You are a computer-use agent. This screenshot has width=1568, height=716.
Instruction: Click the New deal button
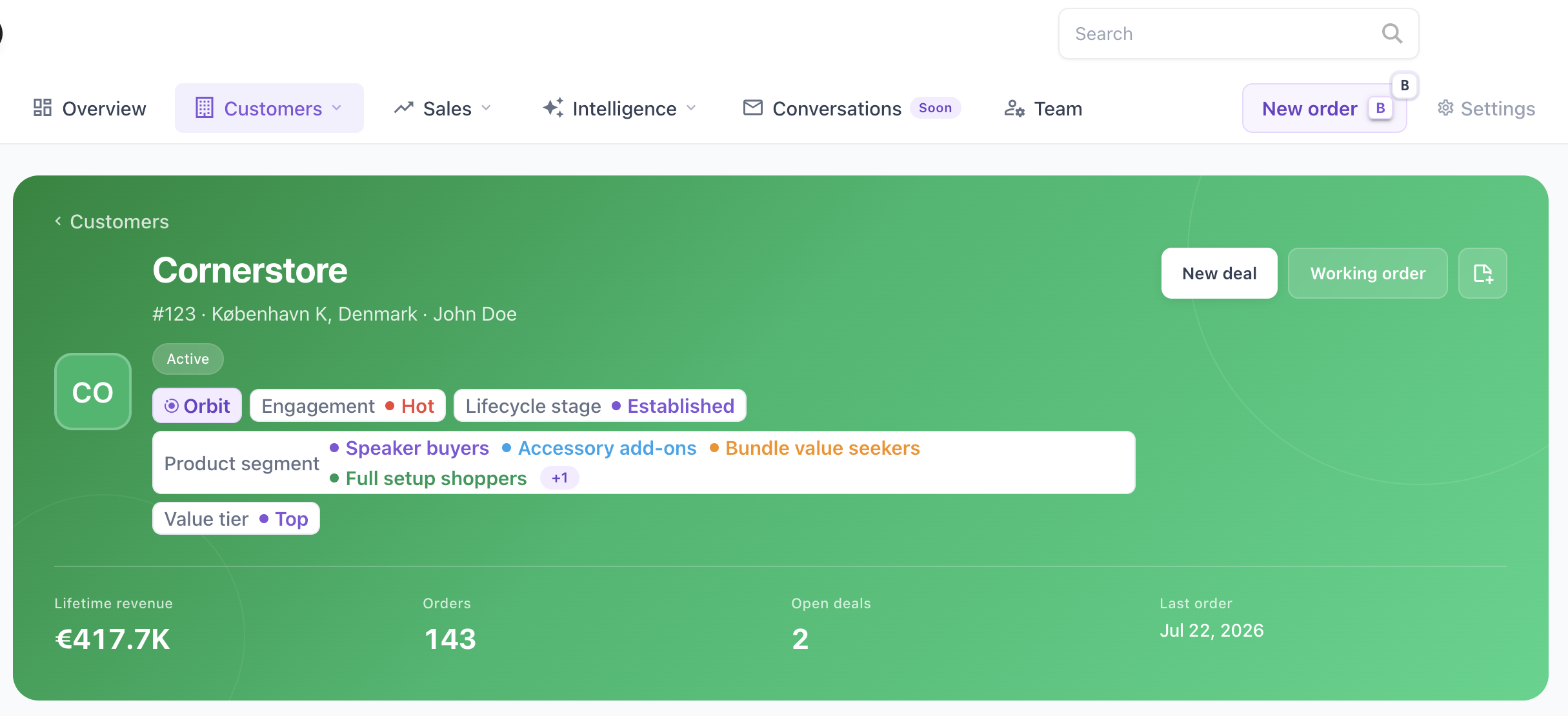click(1219, 273)
